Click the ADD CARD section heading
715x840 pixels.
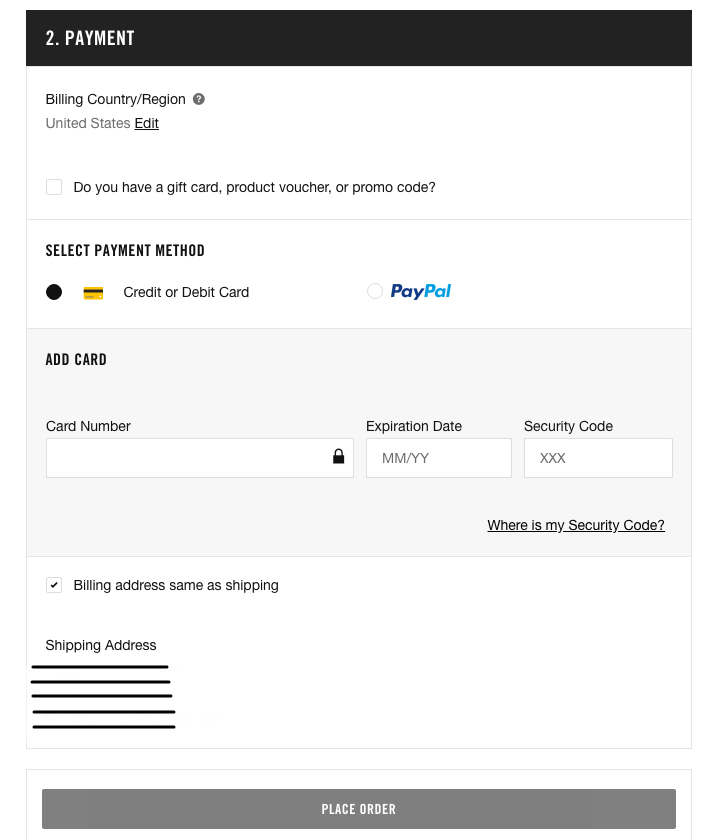click(x=76, y=359)
